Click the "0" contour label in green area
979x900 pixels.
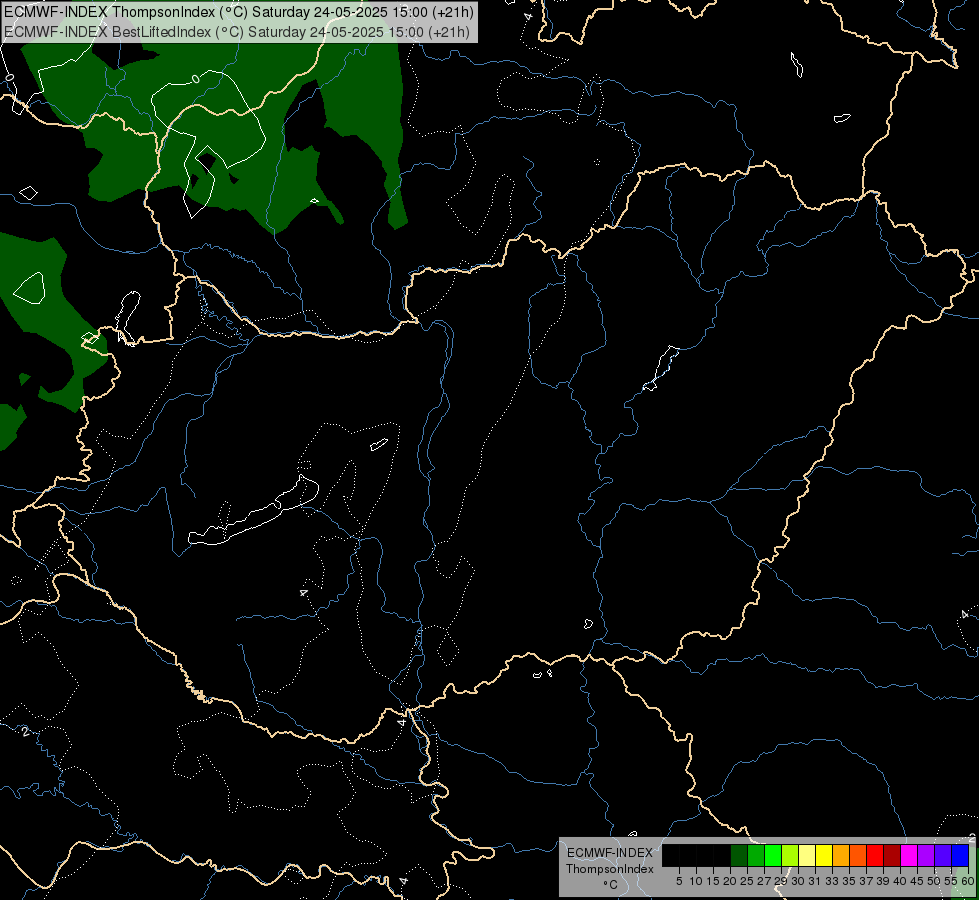(195, 79)
